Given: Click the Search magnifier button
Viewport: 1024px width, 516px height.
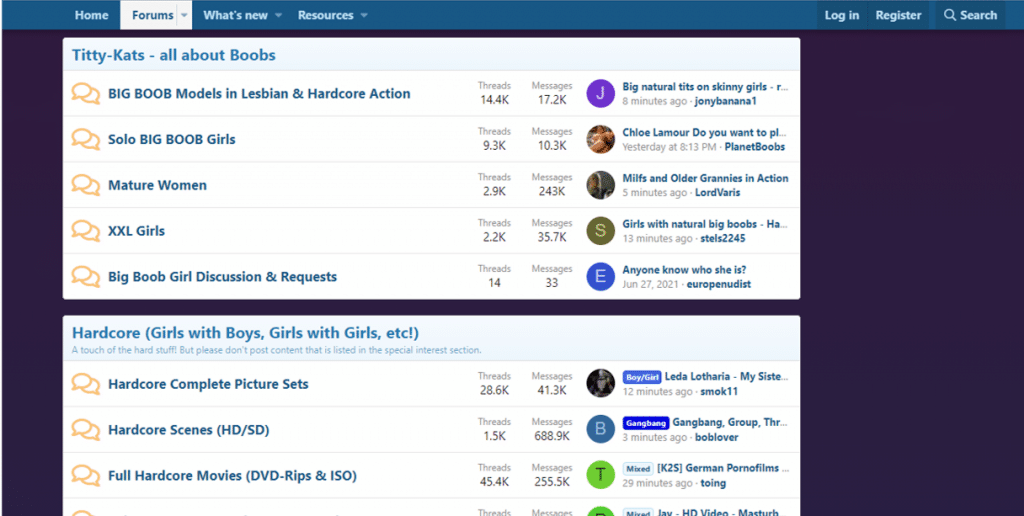Looking at the screenshot, I should [970, 15].
